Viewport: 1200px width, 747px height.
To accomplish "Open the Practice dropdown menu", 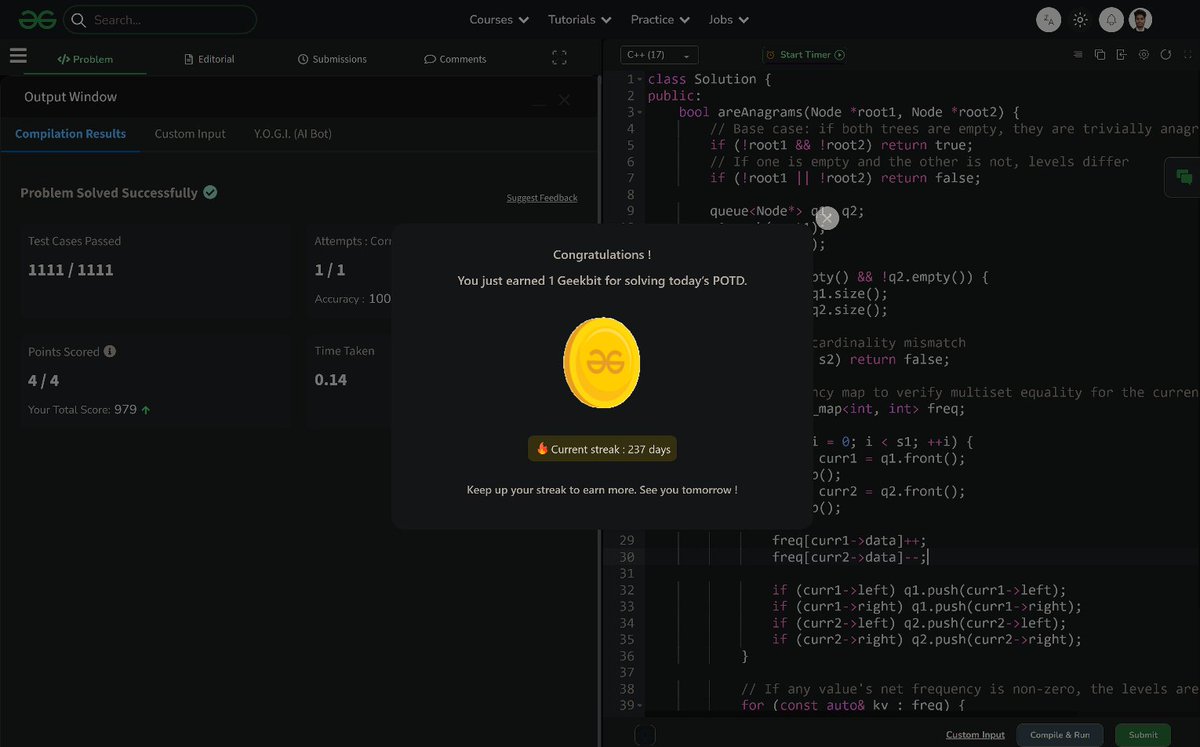I will [x=660, y=19].
